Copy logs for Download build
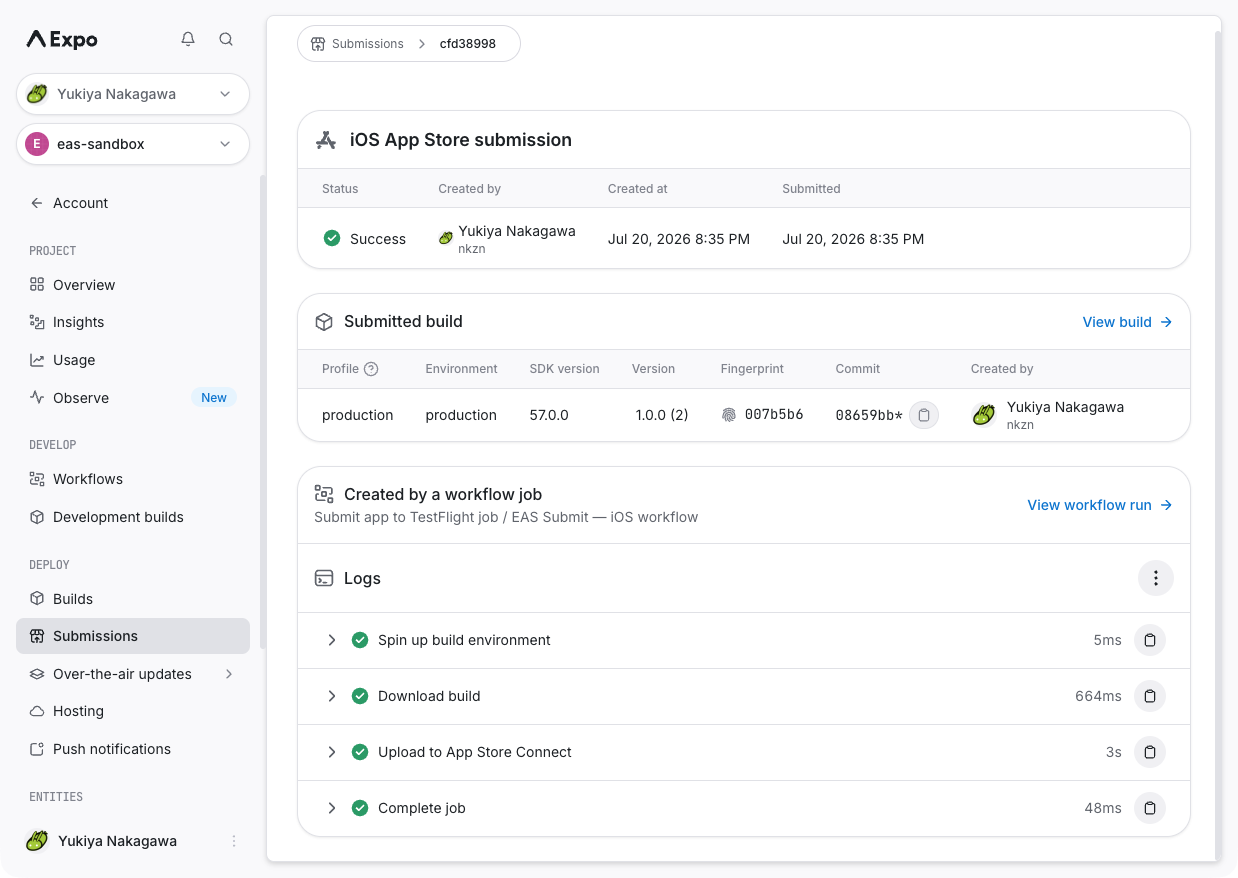 1150,696
